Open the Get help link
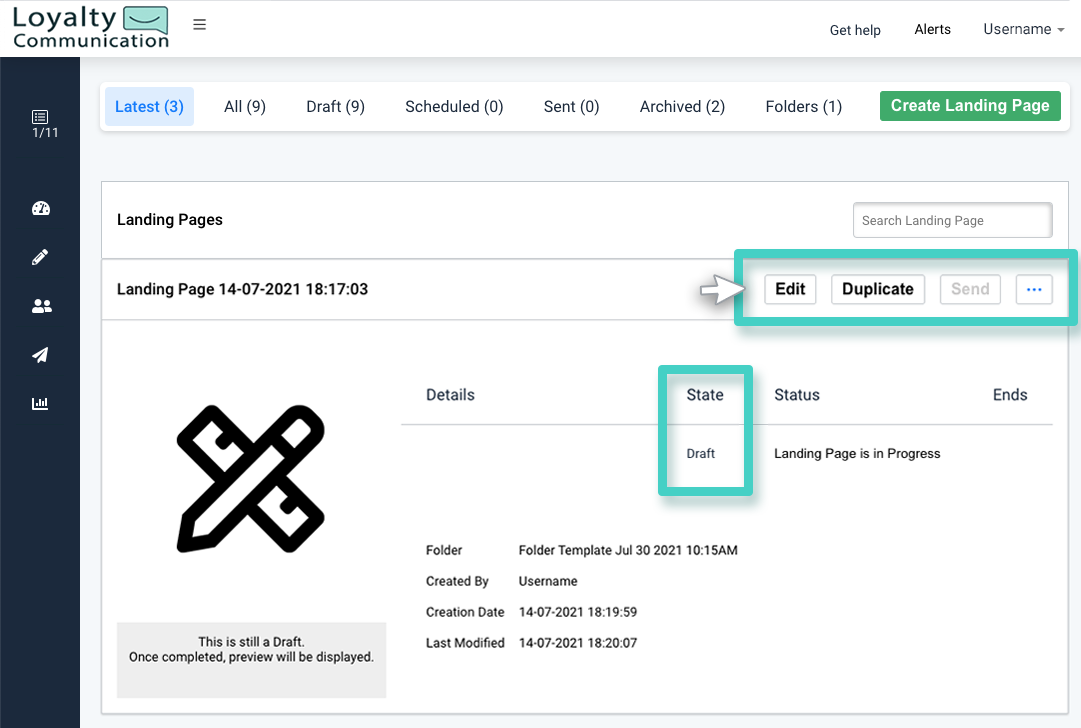1081x728 pixels. (x=855, y=30)
